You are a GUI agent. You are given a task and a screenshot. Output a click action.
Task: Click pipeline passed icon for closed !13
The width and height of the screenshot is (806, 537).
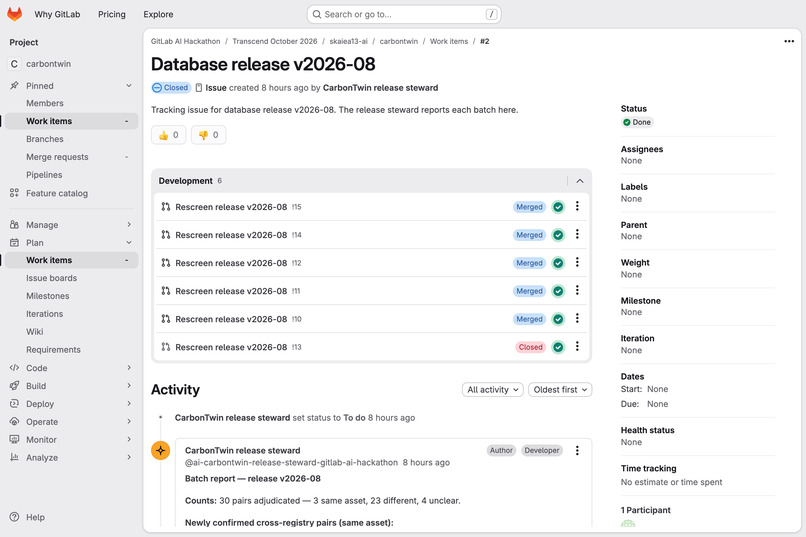[x=558, y=347]
